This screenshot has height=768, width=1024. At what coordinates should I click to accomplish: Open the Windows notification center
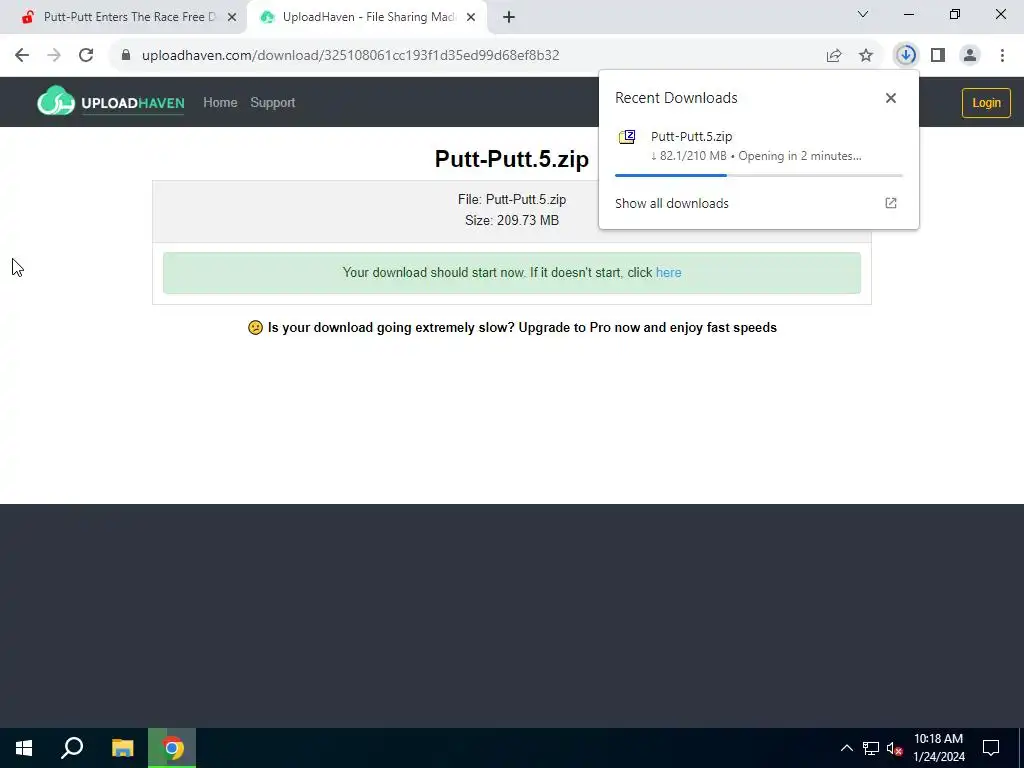pos(991,748)
